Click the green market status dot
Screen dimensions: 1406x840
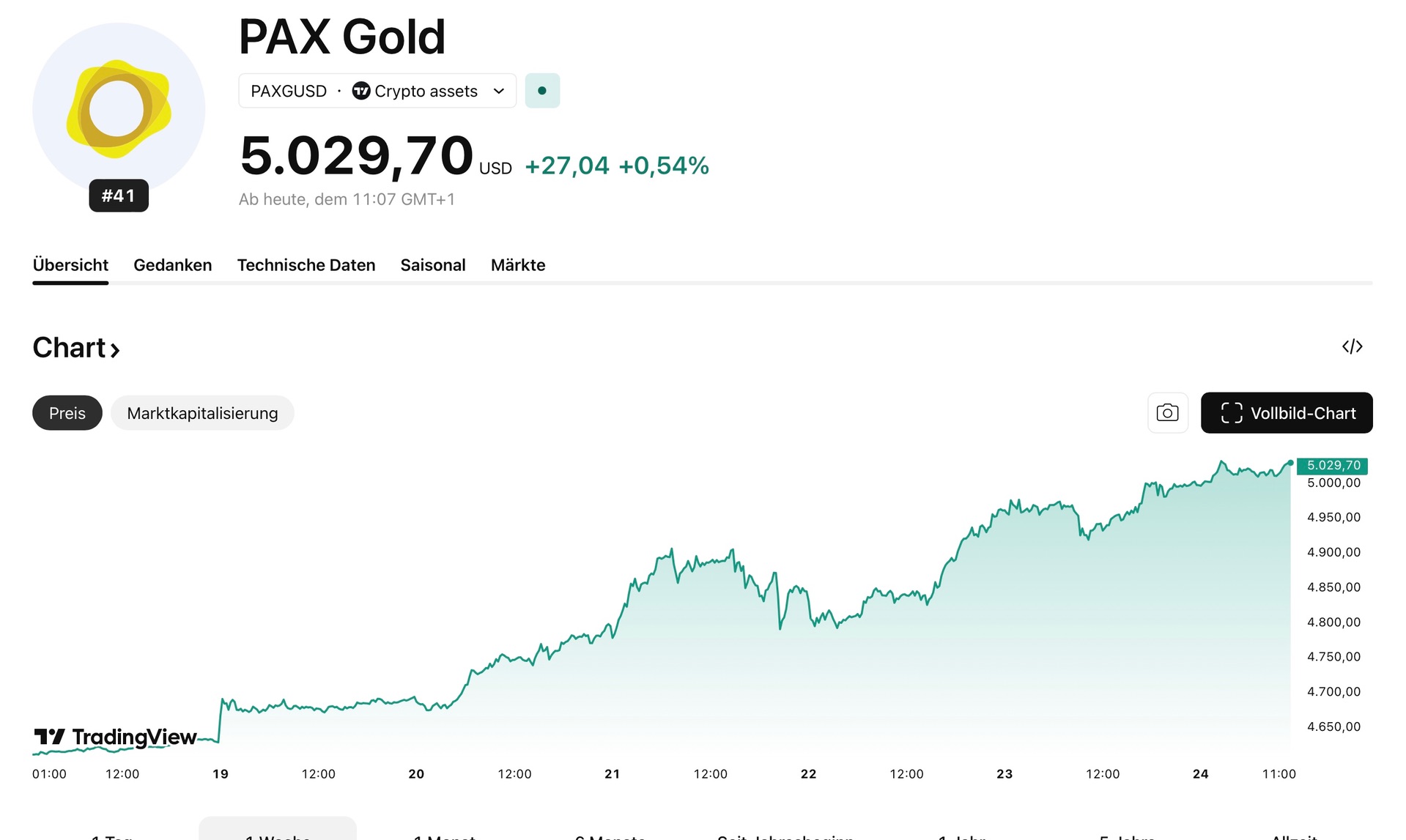tap(542, 91)
